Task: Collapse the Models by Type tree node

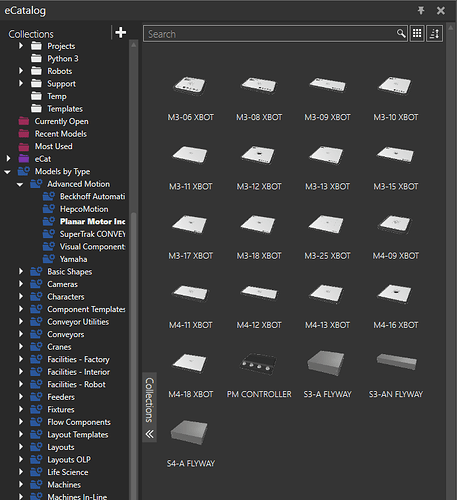Action: coord(7,172)
